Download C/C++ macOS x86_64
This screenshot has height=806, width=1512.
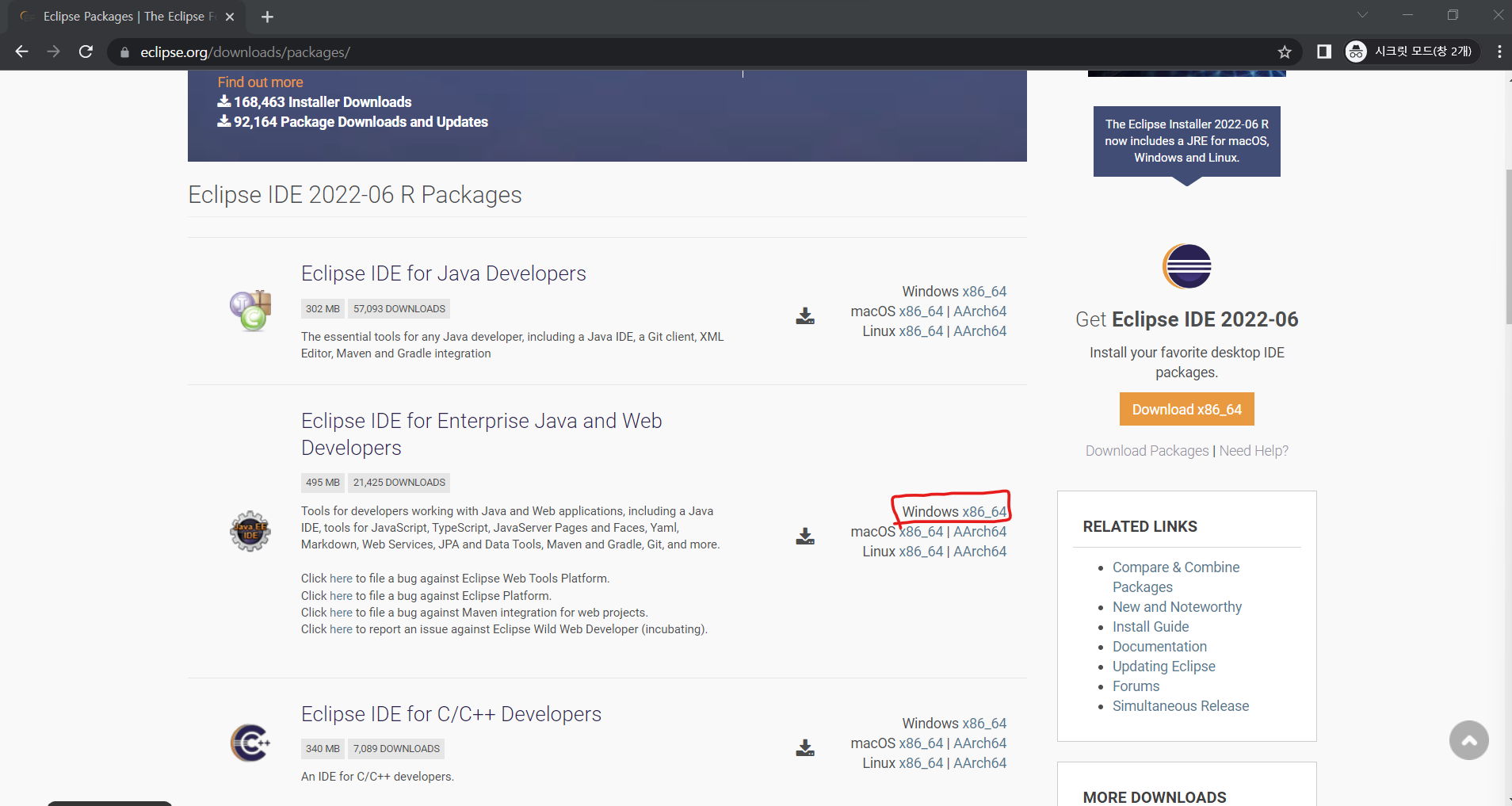921,743
